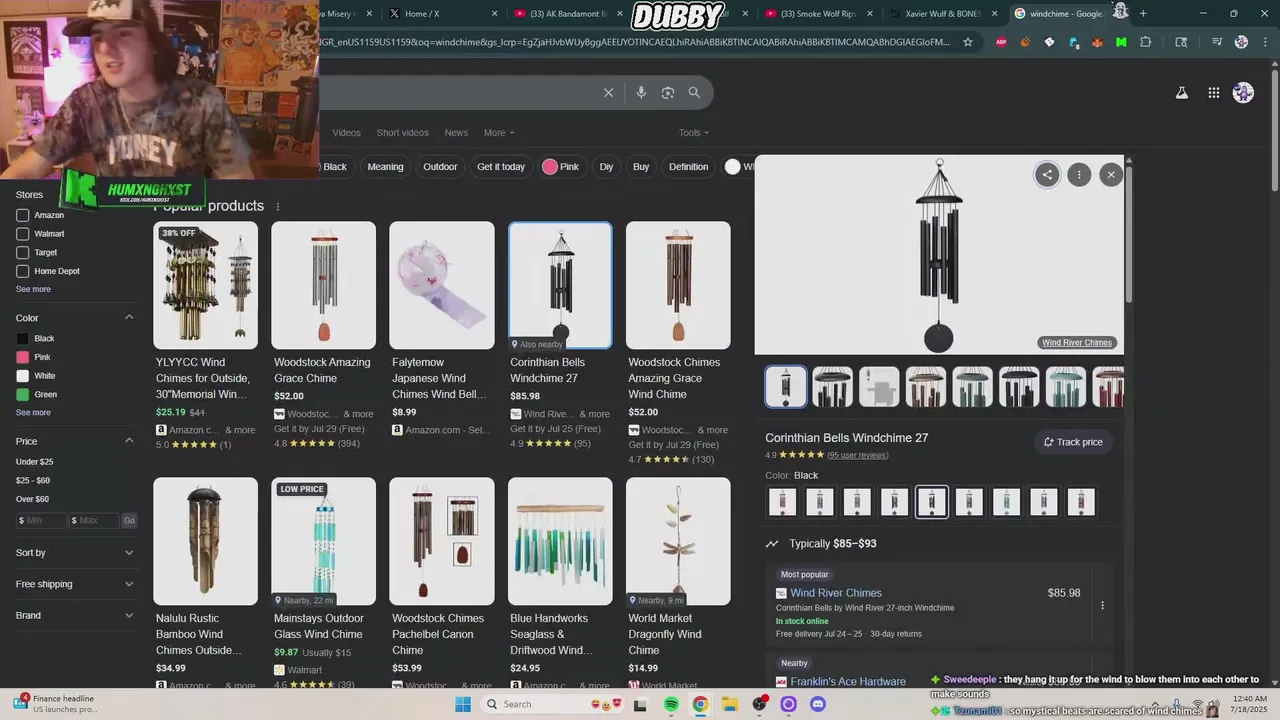Open more options in the product panel header

point(1079,175)
